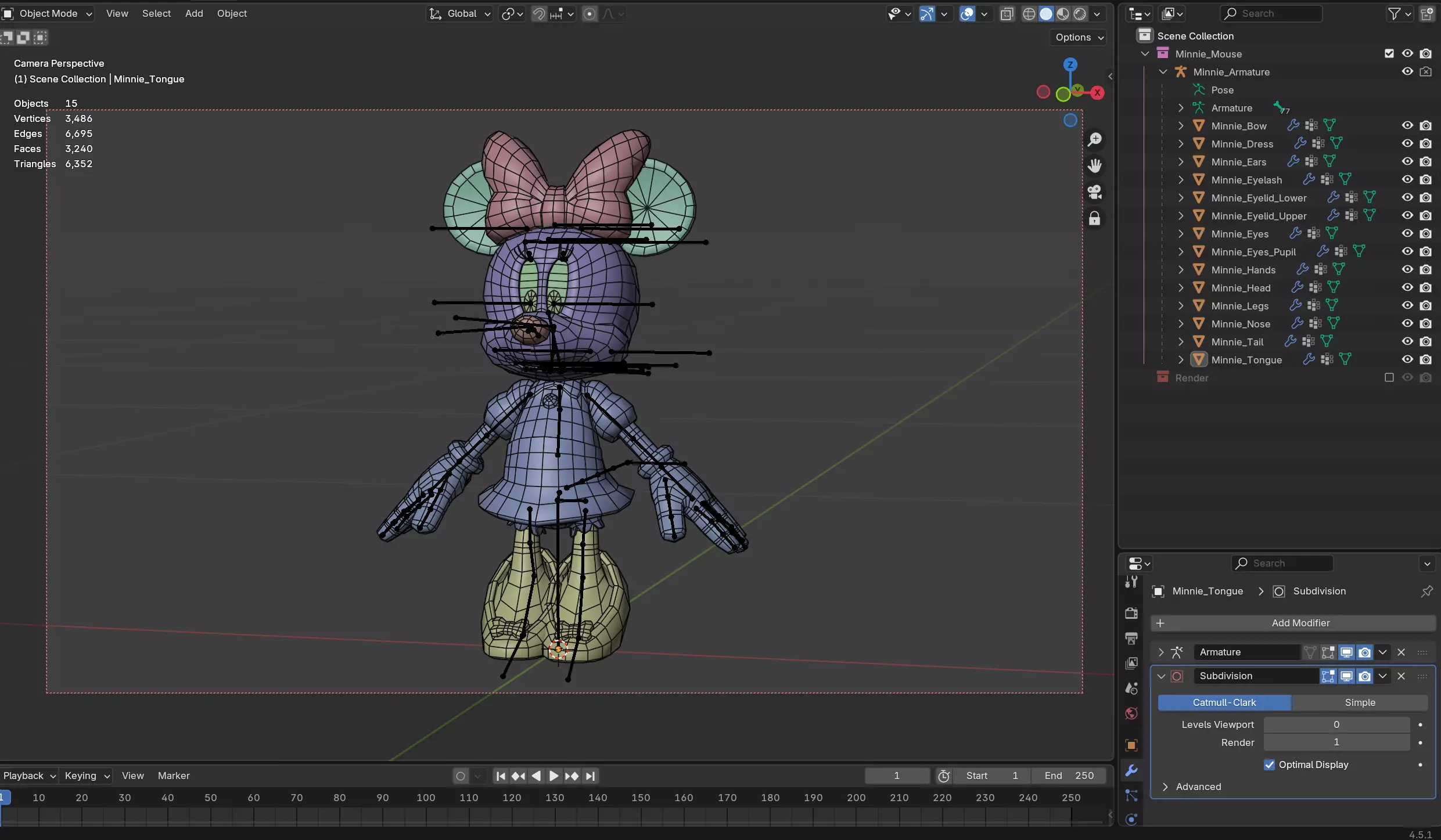Screen dimensions: 1441x840
Task: Uncheck the Optimal Display checkbox
Action: tap(1270, 765)
